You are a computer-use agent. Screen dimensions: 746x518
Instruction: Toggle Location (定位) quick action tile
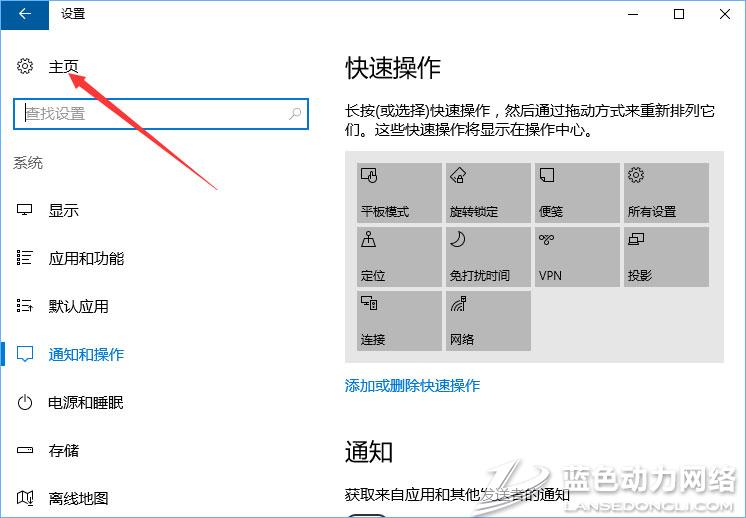click(x=399, y=257)
